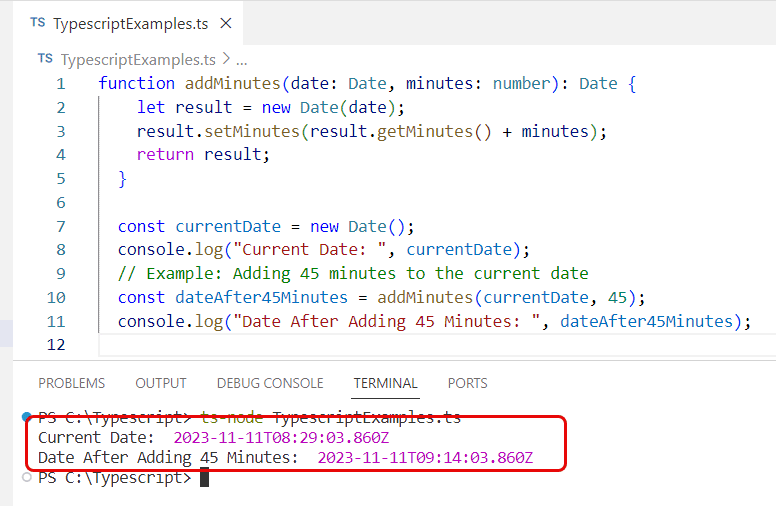
Task: Click getMinutes() on line 3
Action: point(434,131)
